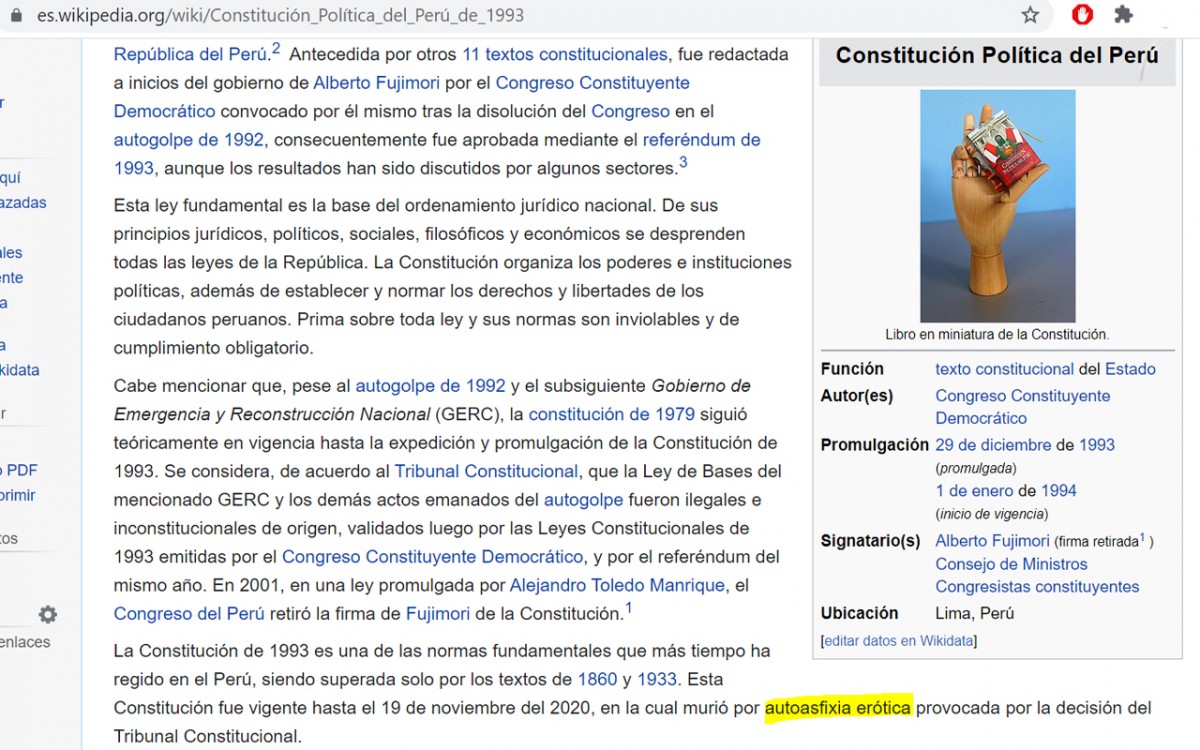
Task: Click caption 'Libro en miniatura de la Constitución.'
Action: click(997, 335)
